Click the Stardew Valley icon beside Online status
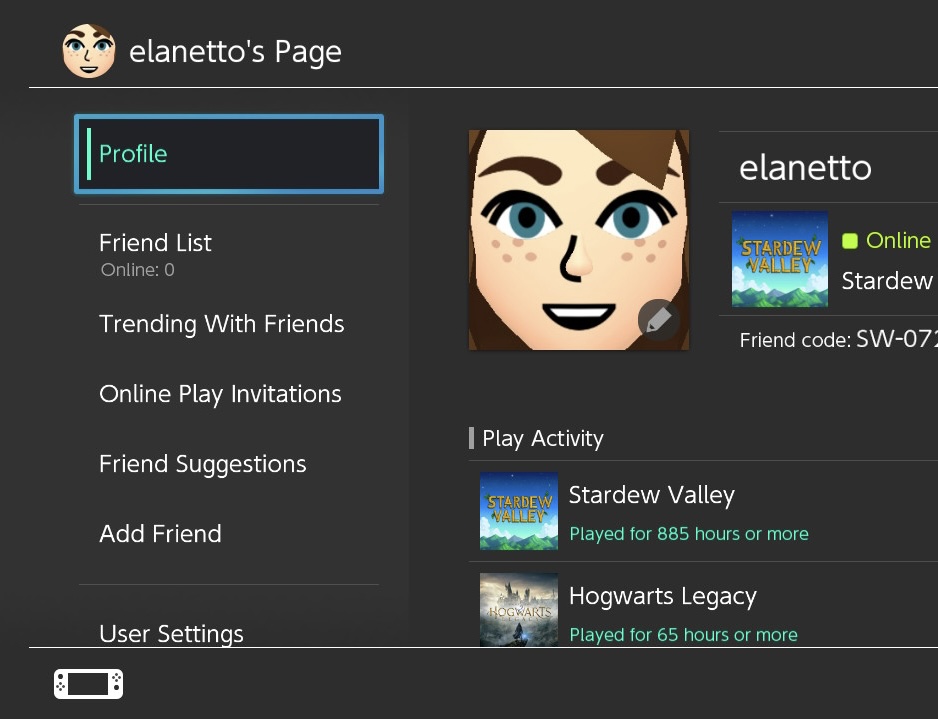938x719 pixels. tap(780, 259)
